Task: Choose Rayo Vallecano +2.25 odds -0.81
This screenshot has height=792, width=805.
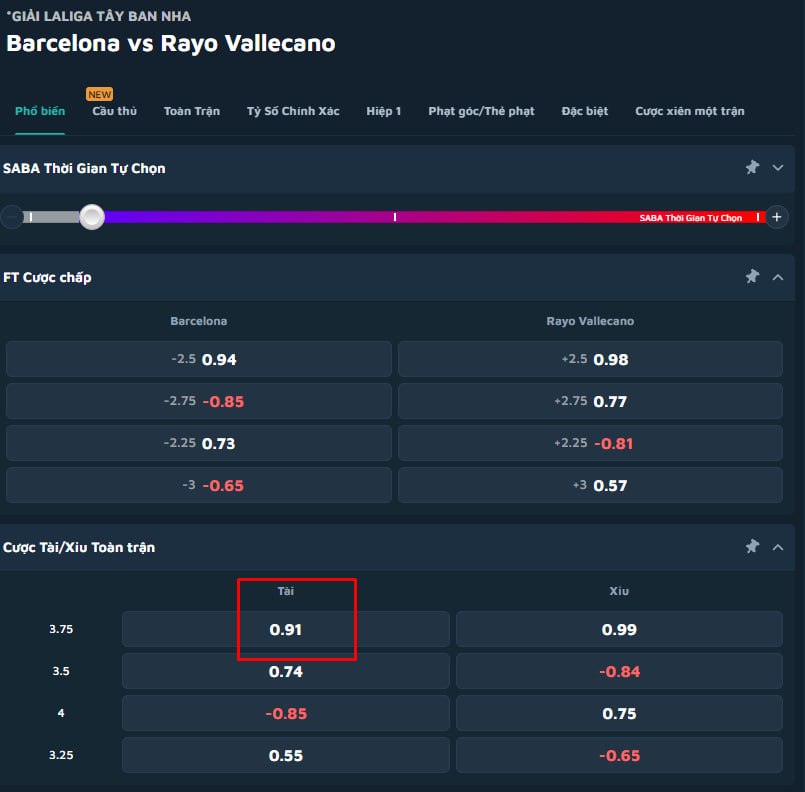Action: coord(590,443)
